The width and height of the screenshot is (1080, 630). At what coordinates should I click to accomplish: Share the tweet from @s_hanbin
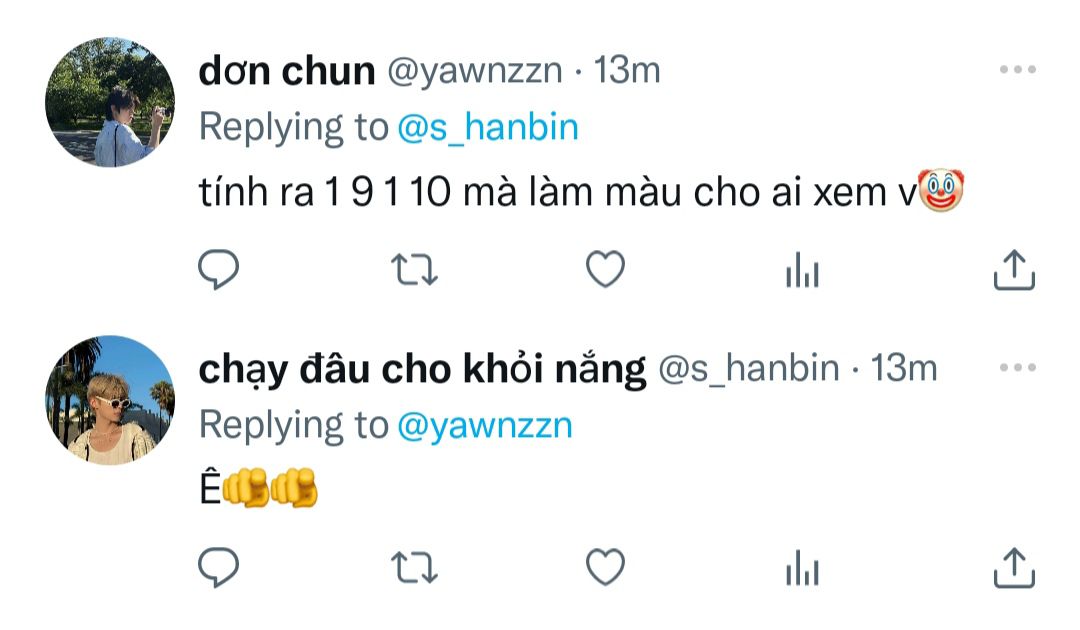click(1014, 568)
